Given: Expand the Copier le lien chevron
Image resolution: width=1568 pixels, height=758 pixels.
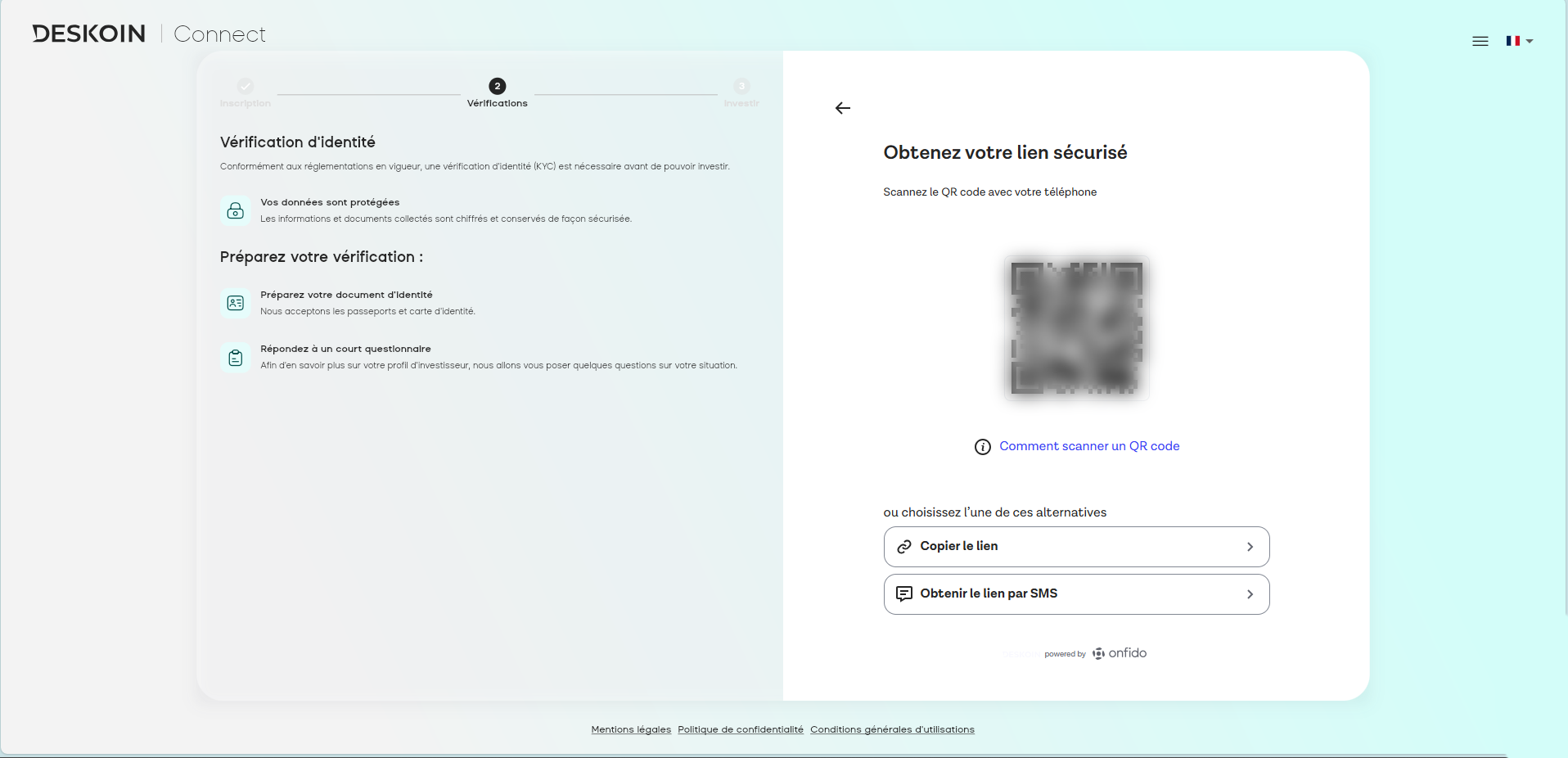Looking at the screenshot, I should [x=1250, y=547].
